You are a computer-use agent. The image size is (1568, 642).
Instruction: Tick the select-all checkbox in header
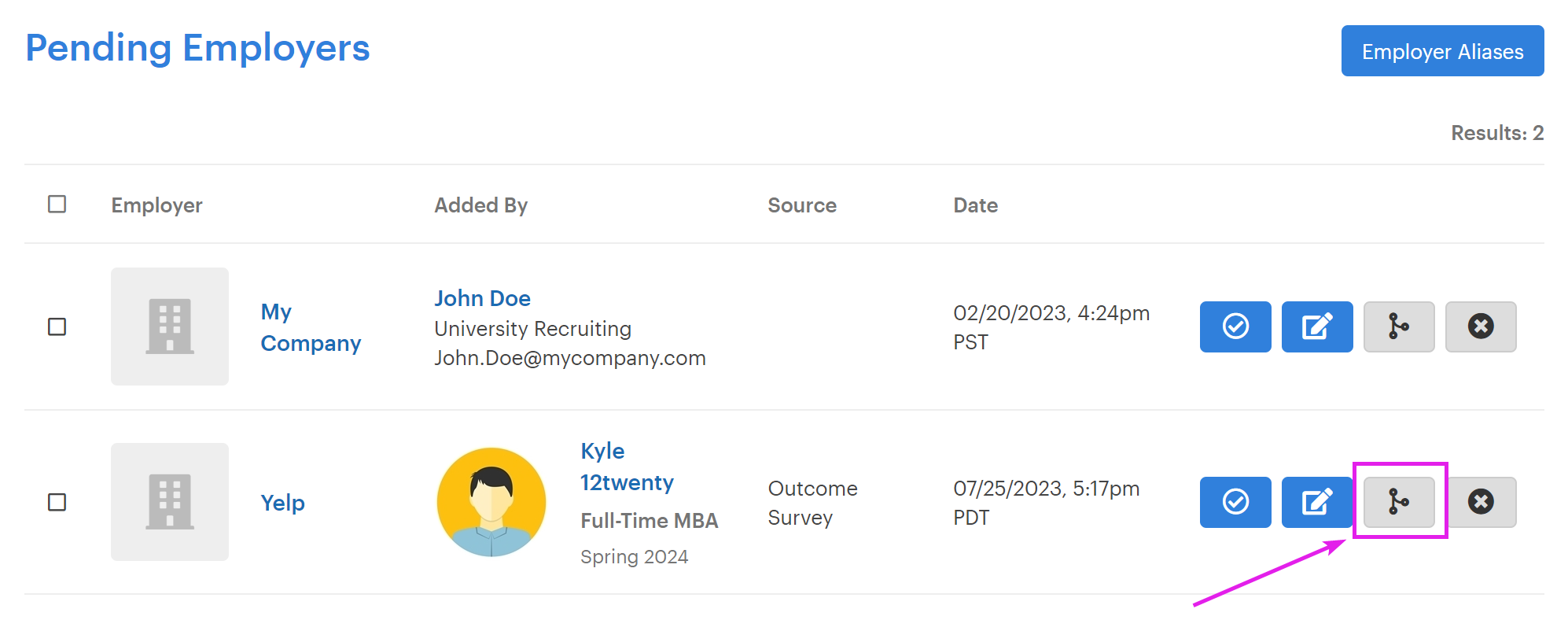point(57,205)
